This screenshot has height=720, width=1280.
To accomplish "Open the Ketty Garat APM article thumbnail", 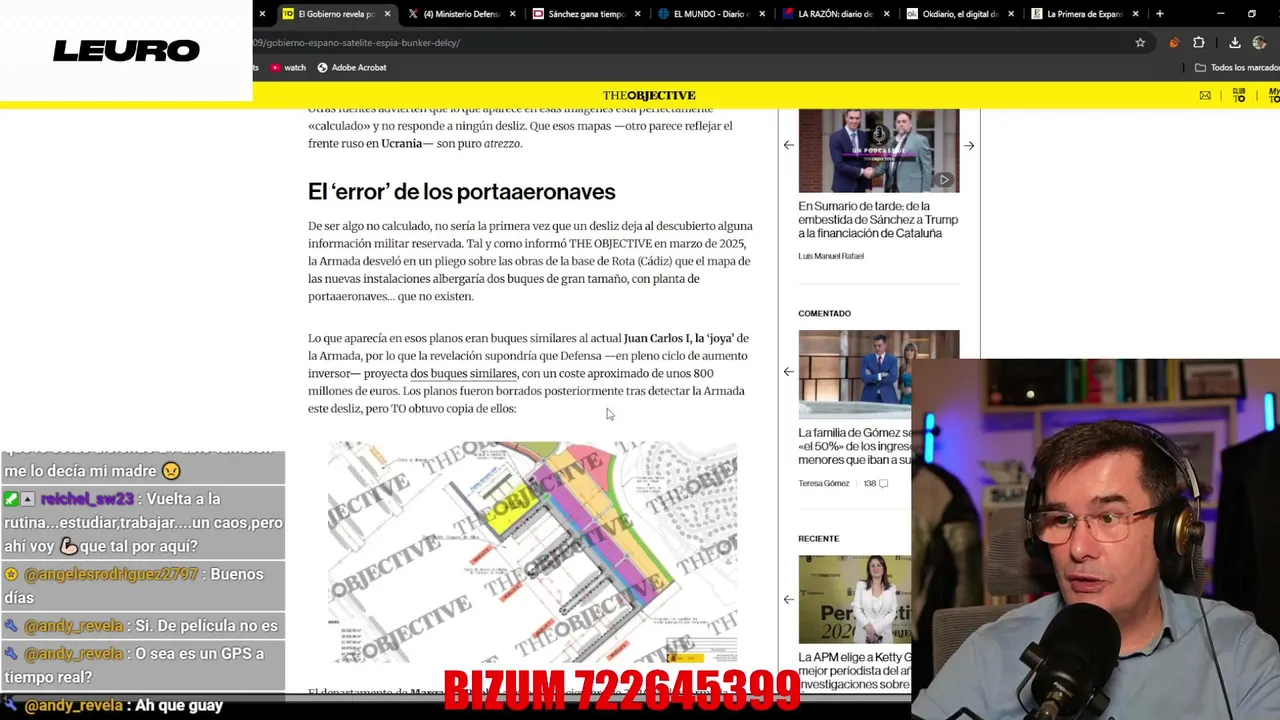I will (855, 599).
